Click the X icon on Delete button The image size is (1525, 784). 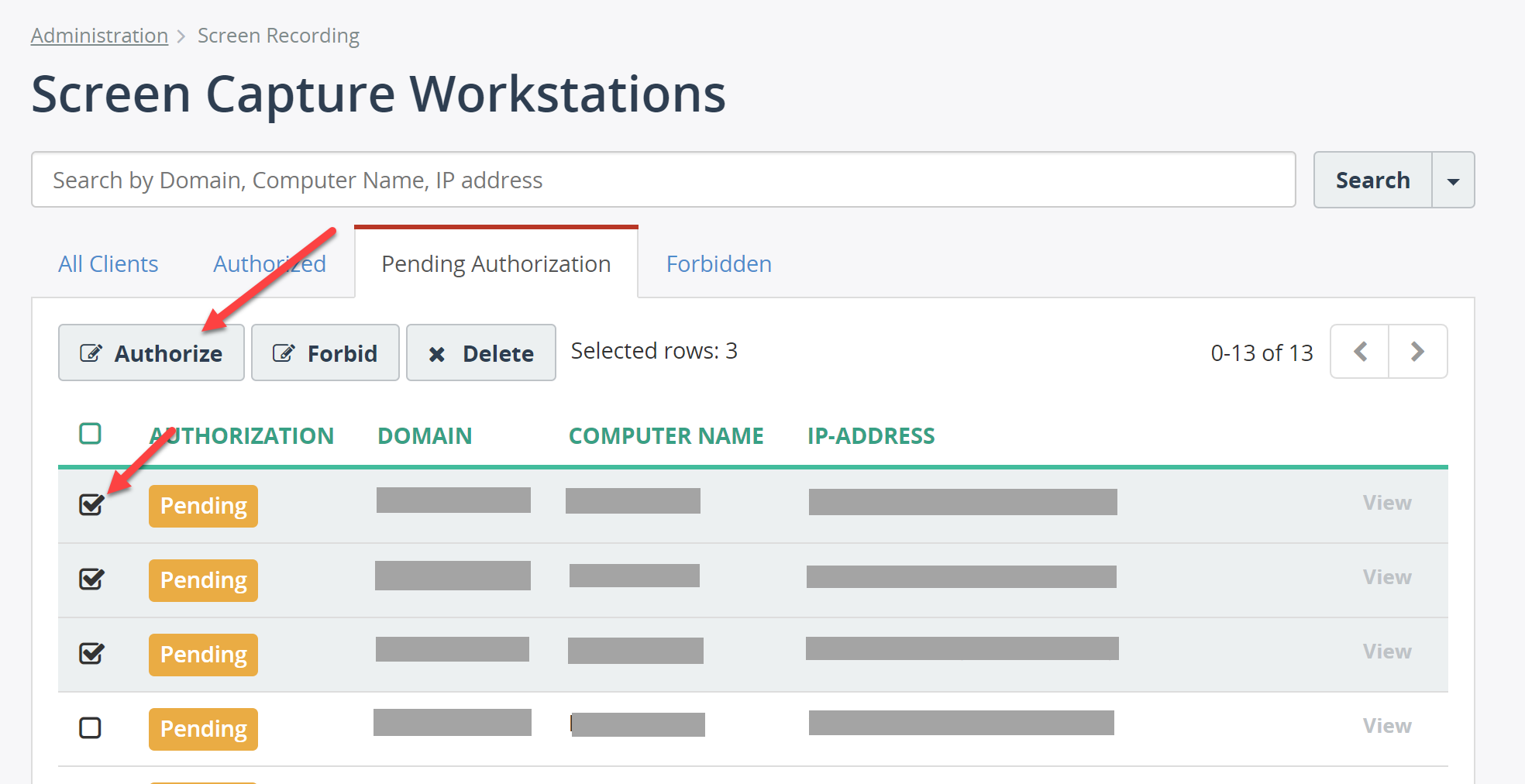[x=438, y=352]
